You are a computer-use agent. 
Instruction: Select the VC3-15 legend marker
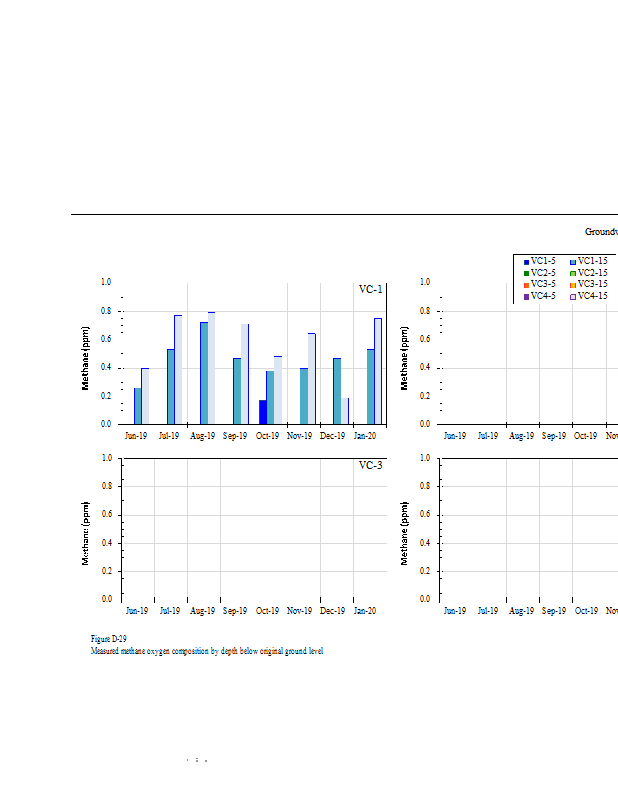[573, 285]
